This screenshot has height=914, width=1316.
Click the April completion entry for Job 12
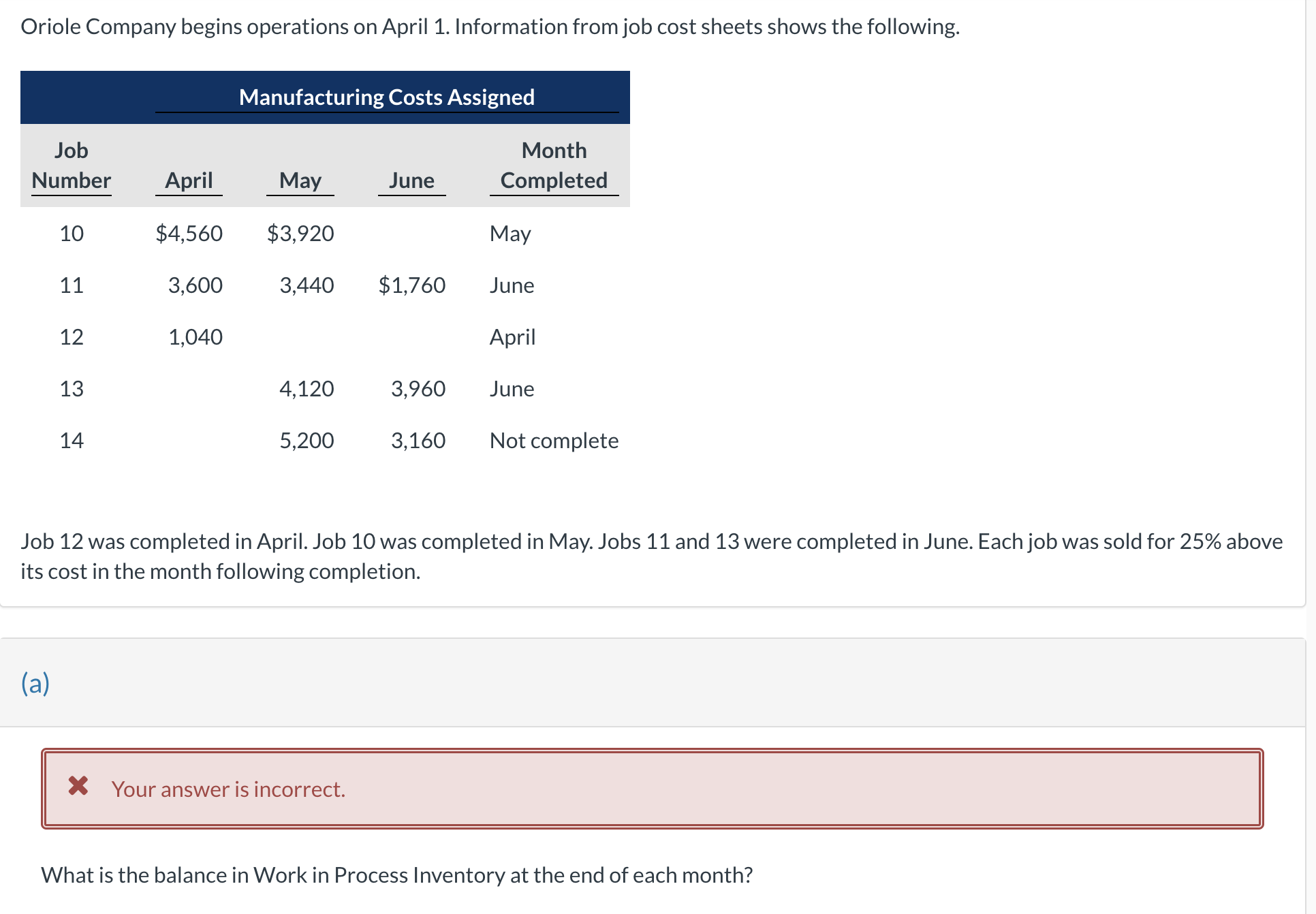(x=512, y=336)
